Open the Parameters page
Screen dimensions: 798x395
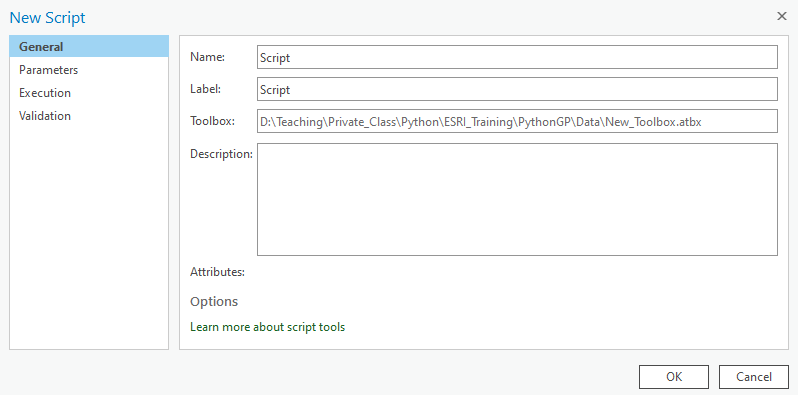pos(89,70)
